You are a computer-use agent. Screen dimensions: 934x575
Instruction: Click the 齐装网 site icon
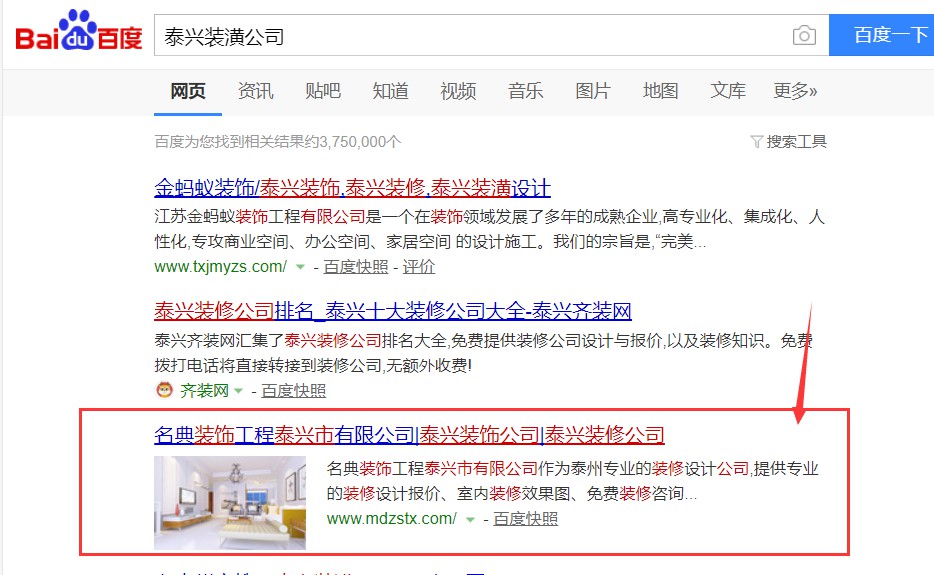point(163,390)
